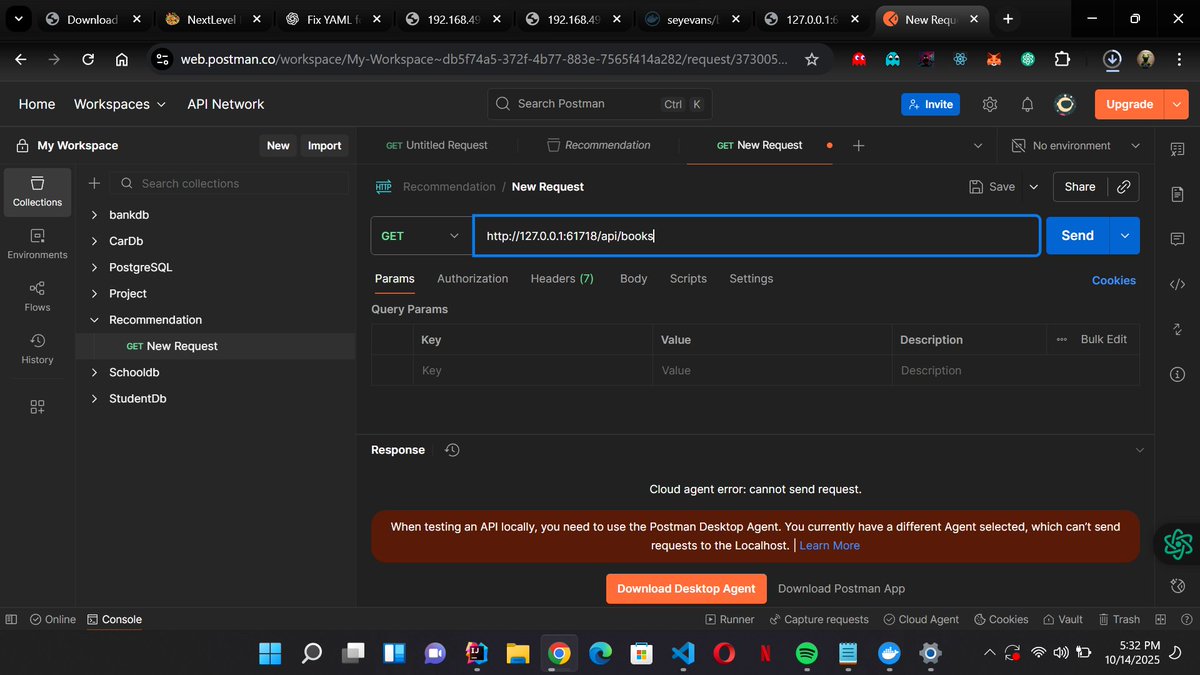Click the Download Postman App link

pyautogui.click(x=842, y=589)
